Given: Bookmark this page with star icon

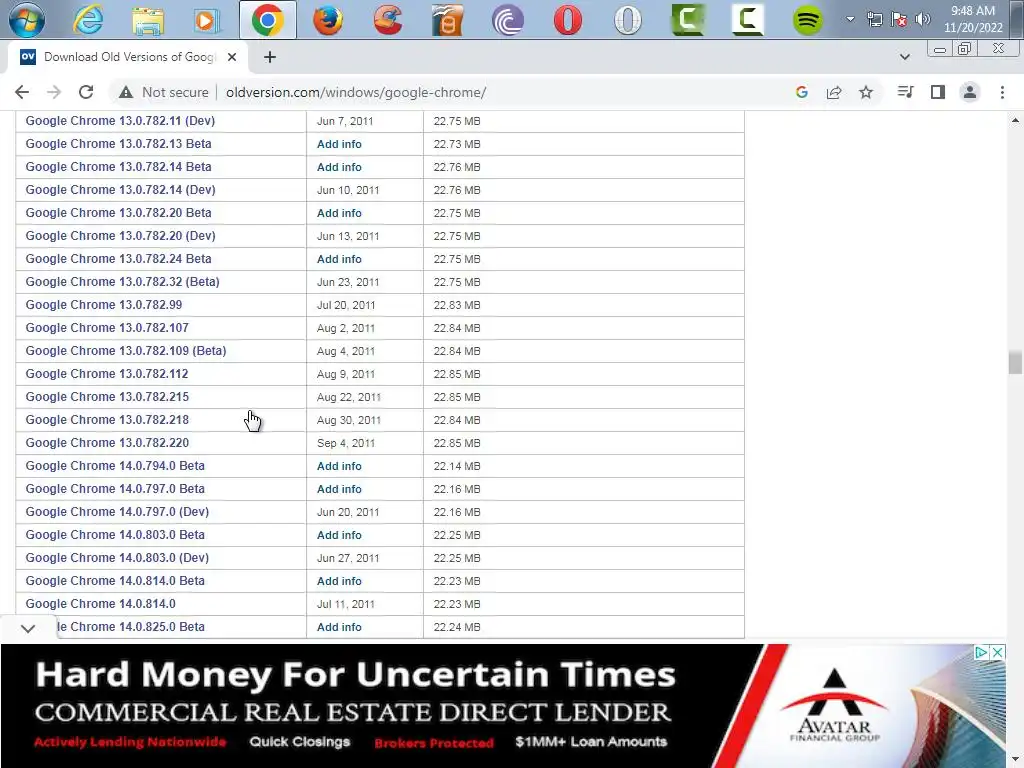Looking at the screenshot, I should (866, 92).
